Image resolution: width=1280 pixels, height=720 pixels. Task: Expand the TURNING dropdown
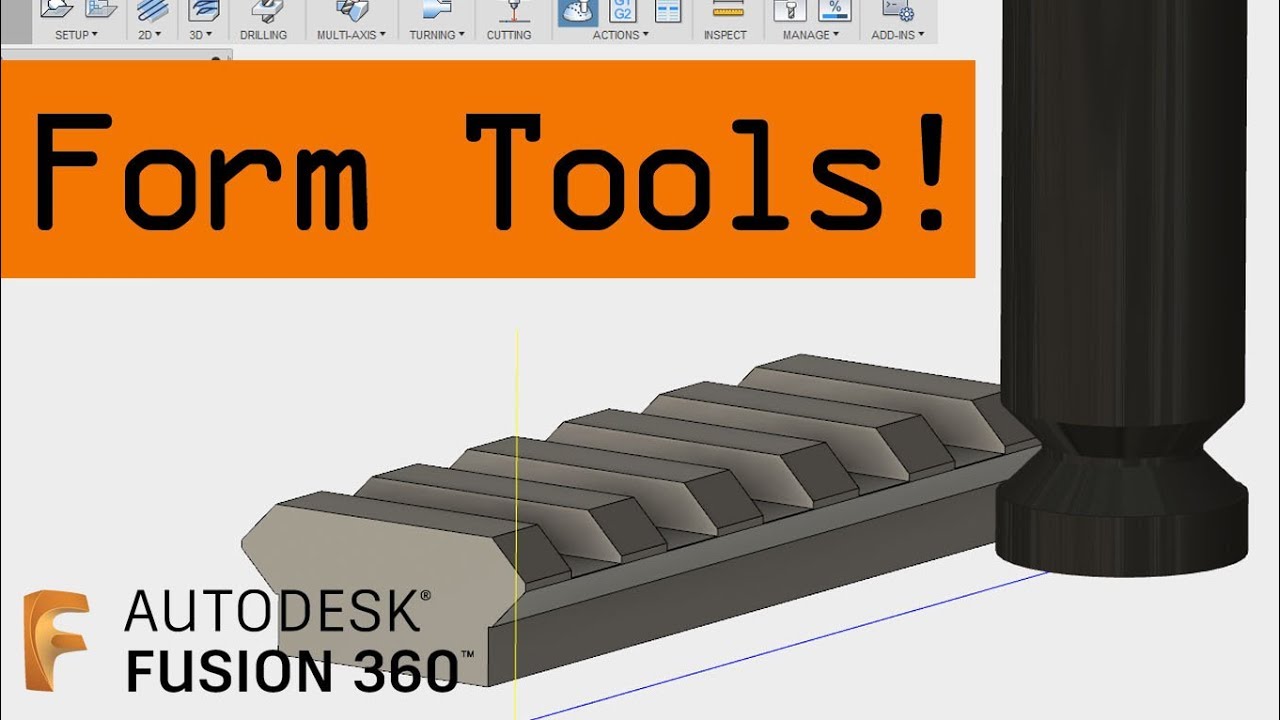(x=437, y=35)
